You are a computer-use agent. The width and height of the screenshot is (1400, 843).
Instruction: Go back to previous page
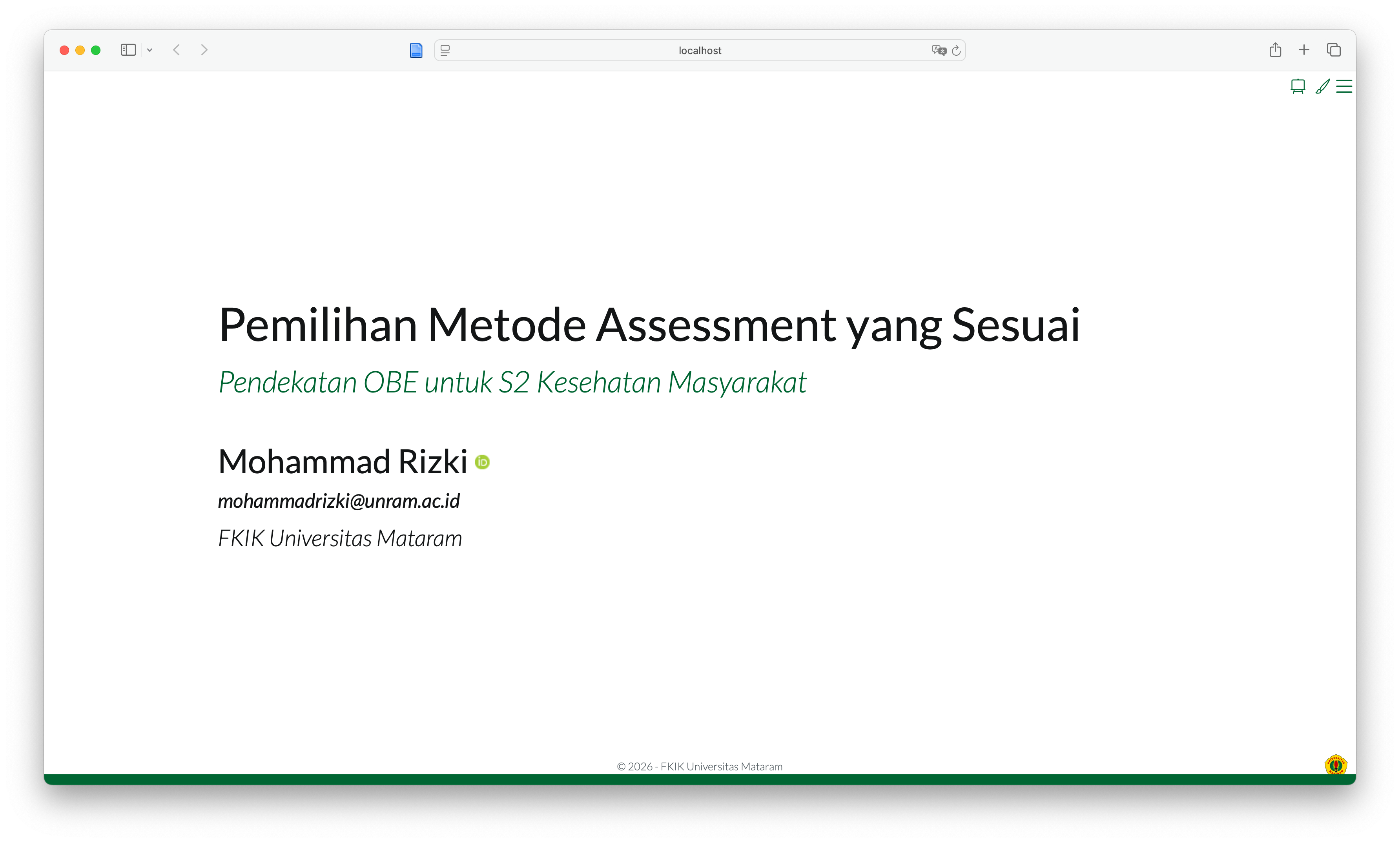pyautogui.click(x=177, y=50)
